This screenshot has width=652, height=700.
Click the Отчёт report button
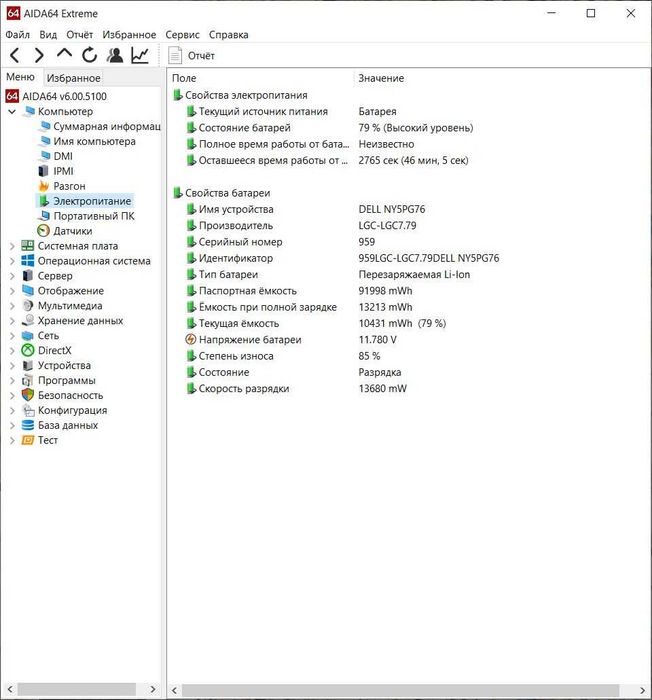pyautogui.click(x=192, y=56)
